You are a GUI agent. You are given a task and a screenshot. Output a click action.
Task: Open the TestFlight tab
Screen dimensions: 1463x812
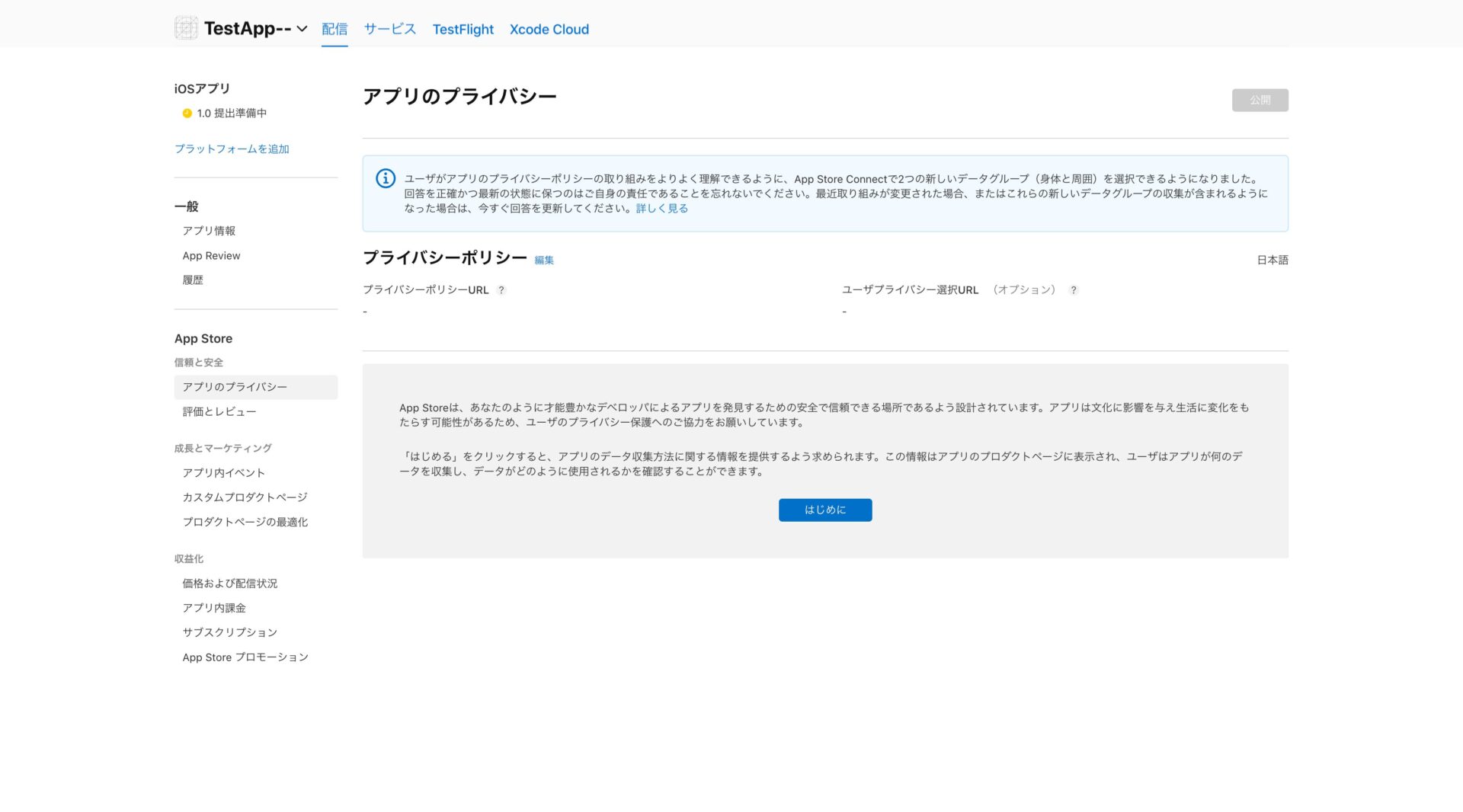[463, 29]
